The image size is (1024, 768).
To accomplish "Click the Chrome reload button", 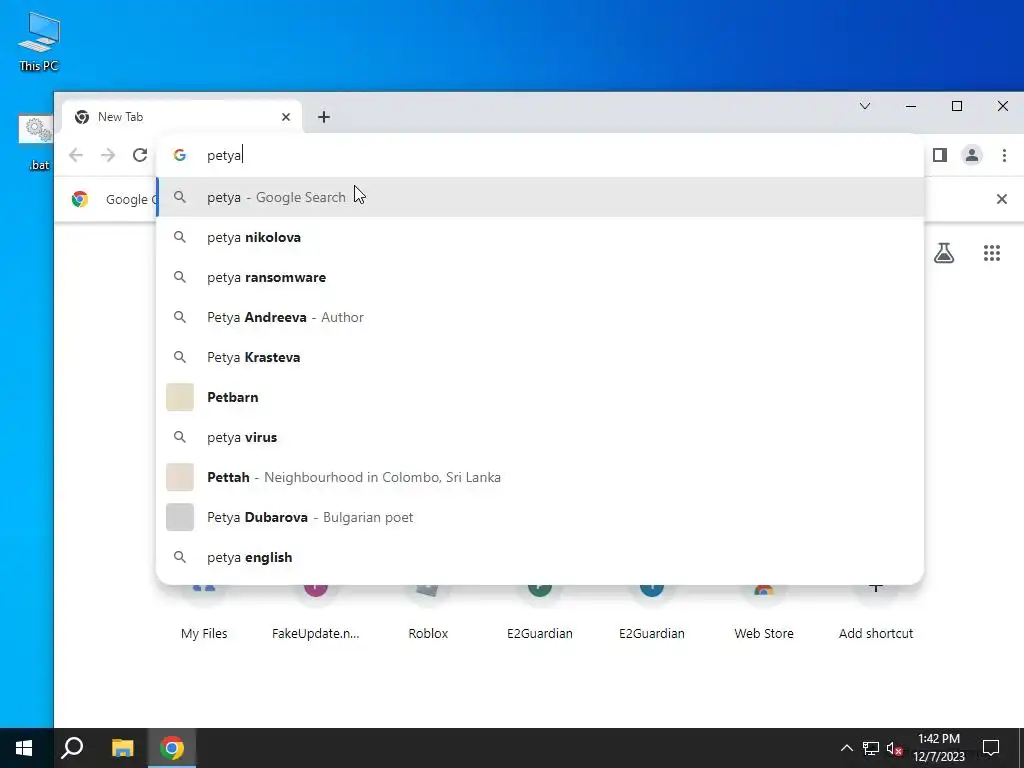I will [140, 155].
